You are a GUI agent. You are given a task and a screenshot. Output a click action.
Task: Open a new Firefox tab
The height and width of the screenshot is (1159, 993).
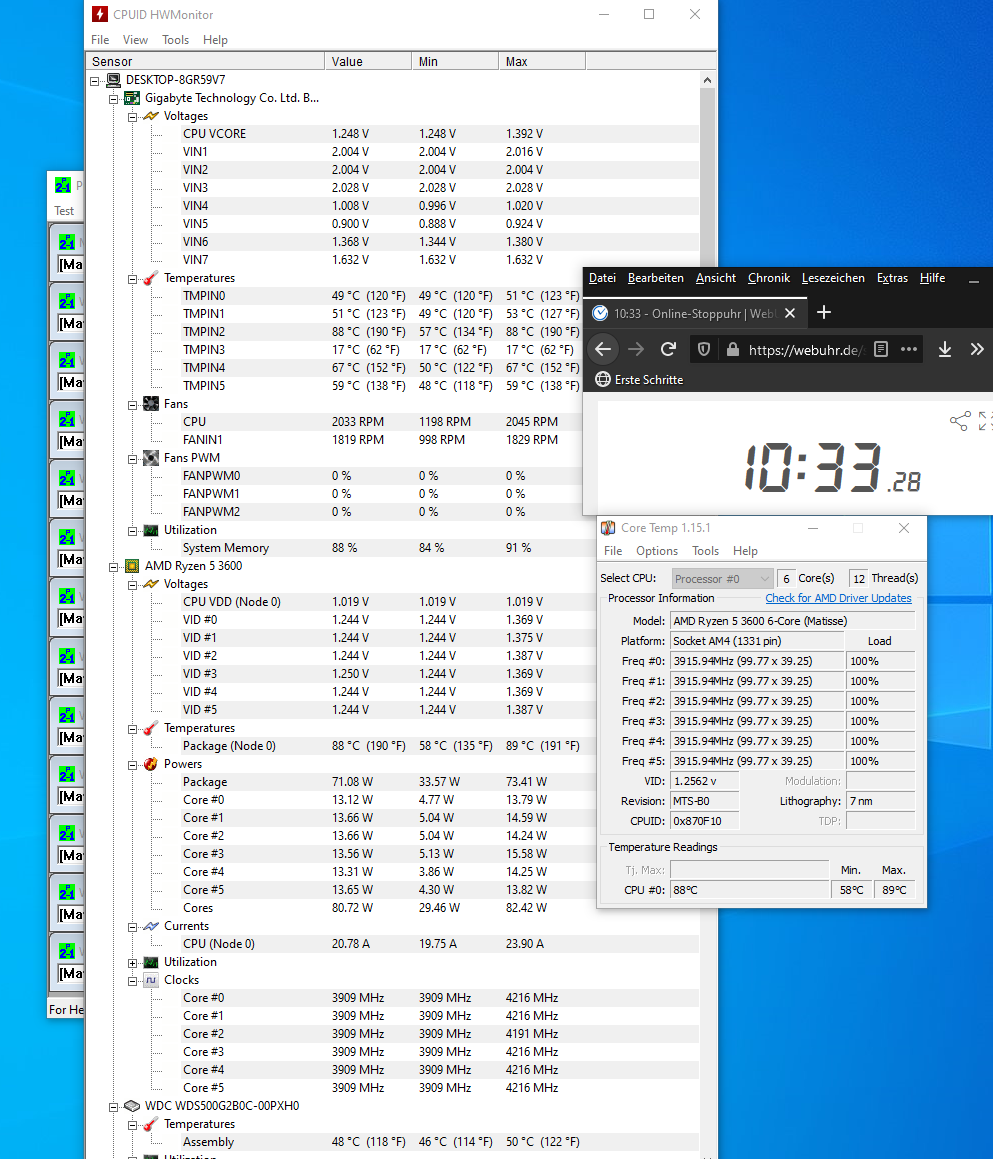point(824,313)
